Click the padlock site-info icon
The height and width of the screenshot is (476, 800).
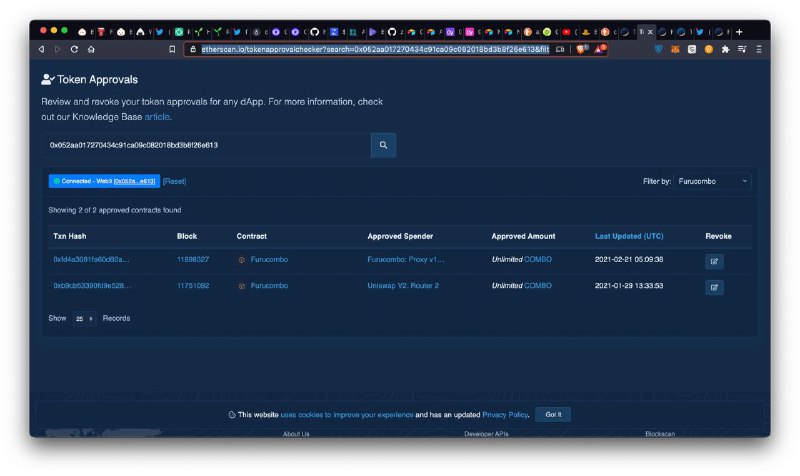193,49
